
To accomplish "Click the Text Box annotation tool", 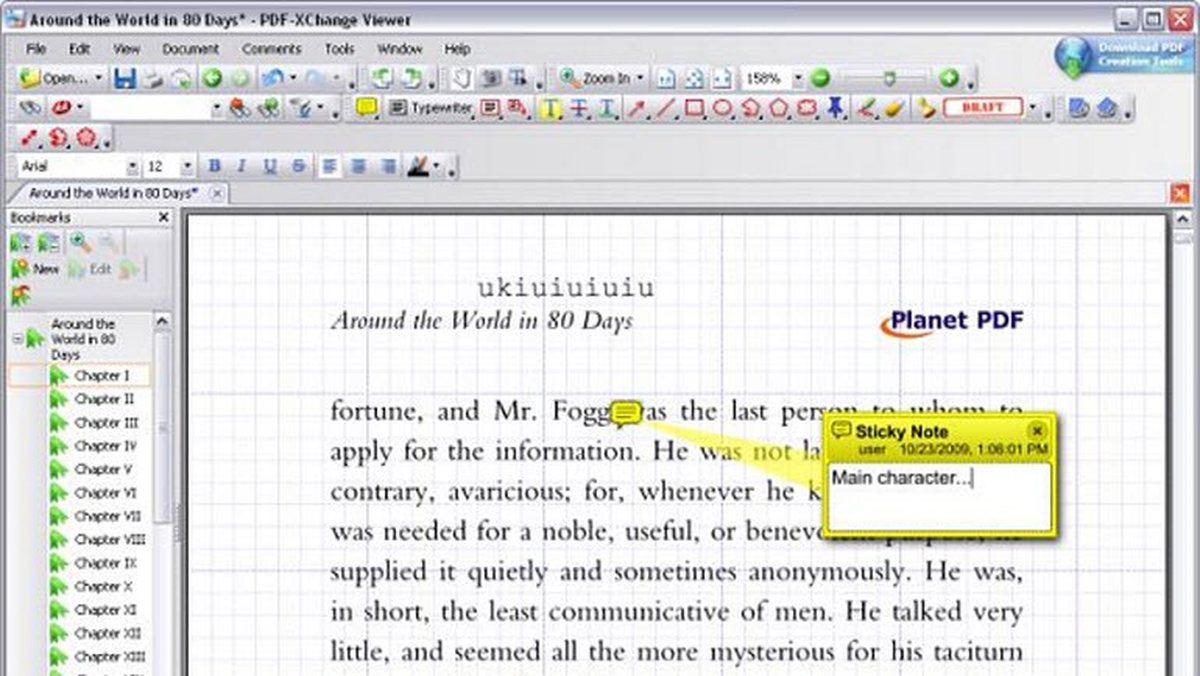I will point(490,107).
